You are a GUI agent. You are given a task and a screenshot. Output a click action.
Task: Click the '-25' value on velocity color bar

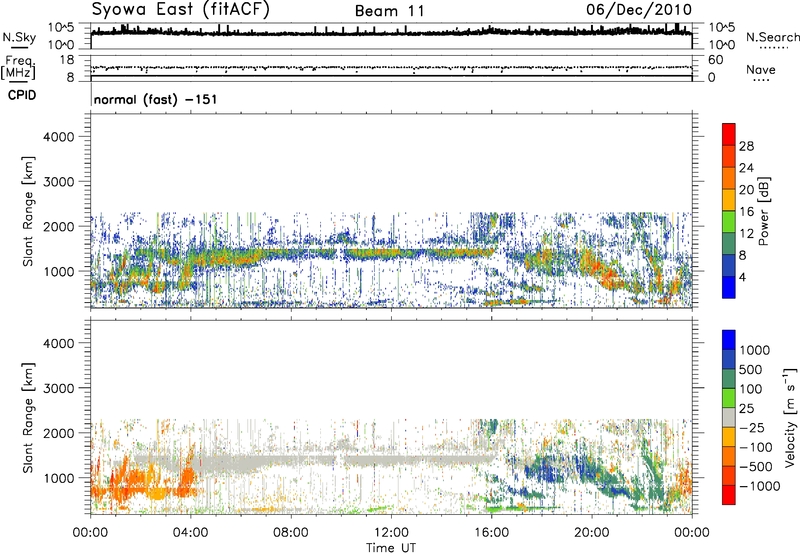[752, 428]
